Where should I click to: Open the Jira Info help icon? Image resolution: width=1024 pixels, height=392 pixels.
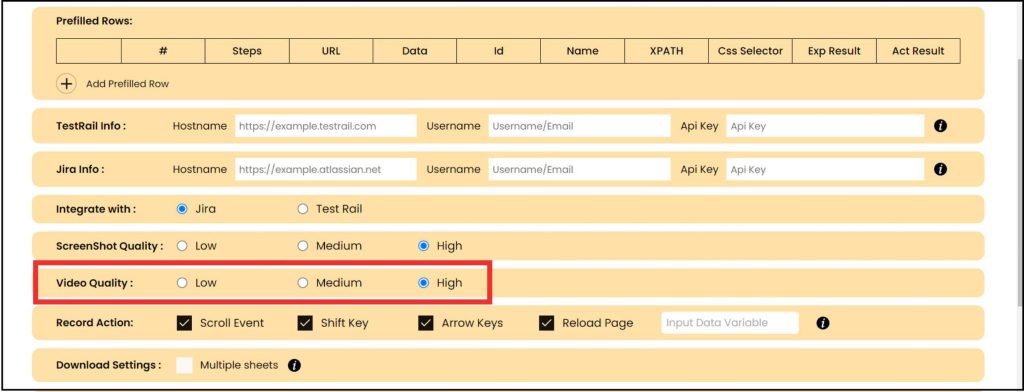point(940,169)
